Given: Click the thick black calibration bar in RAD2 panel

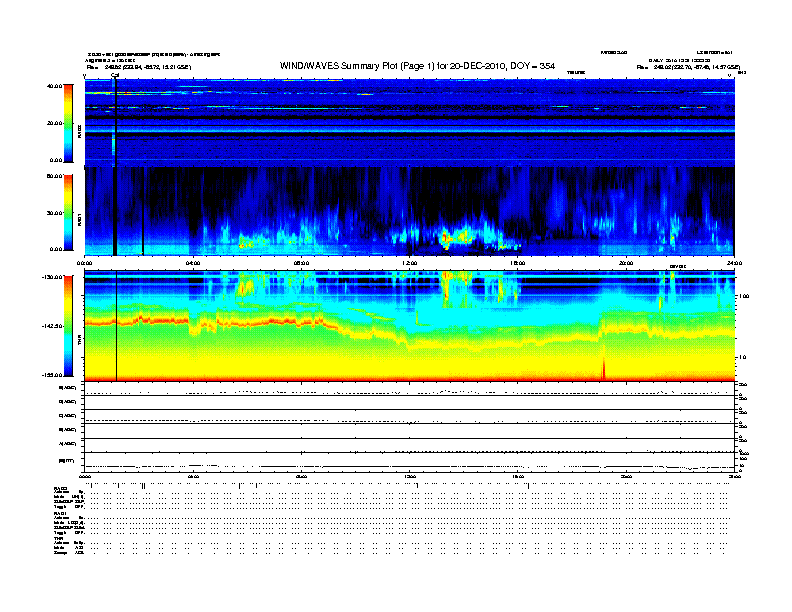Looking at the screenshot, I should [x=115, y=124].
